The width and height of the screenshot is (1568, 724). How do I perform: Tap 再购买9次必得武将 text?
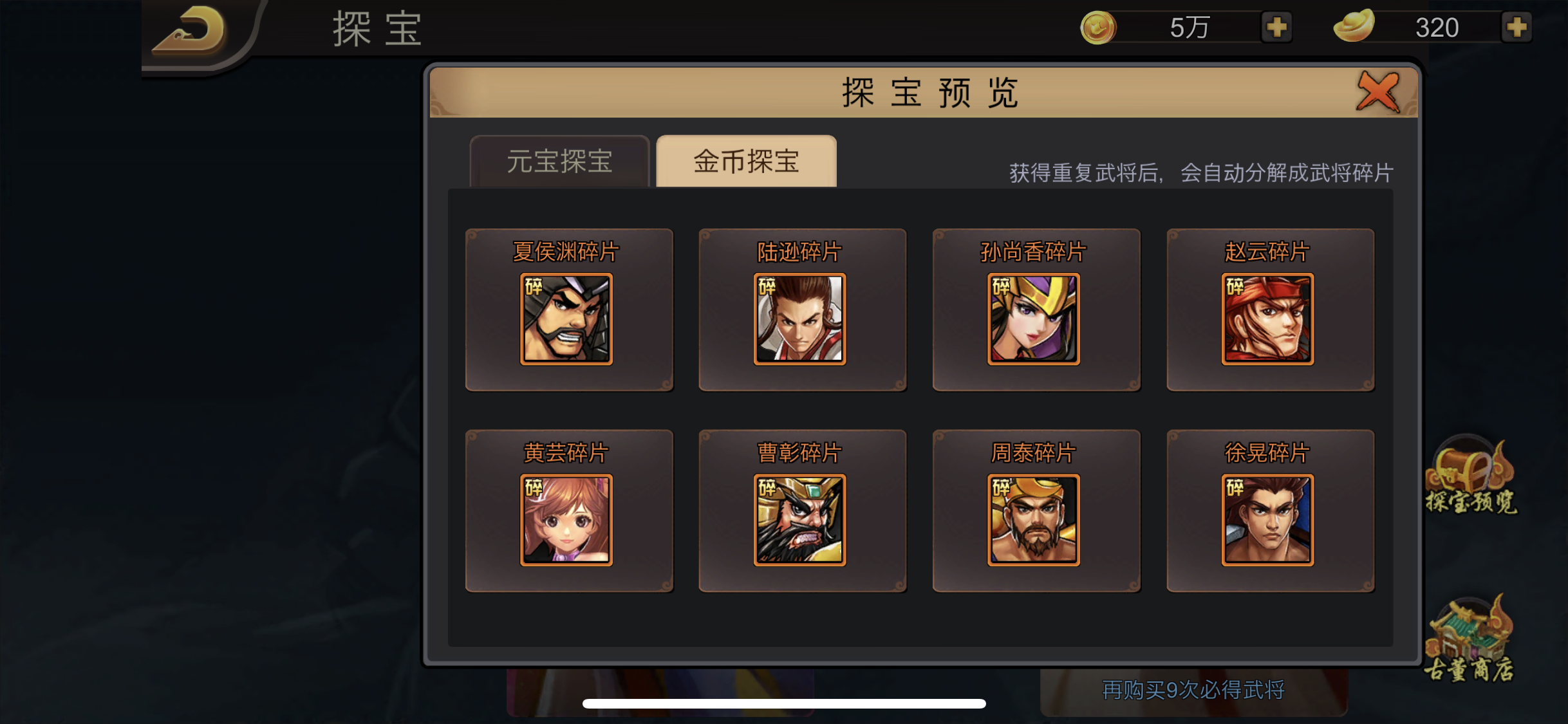pos(1193,690)
